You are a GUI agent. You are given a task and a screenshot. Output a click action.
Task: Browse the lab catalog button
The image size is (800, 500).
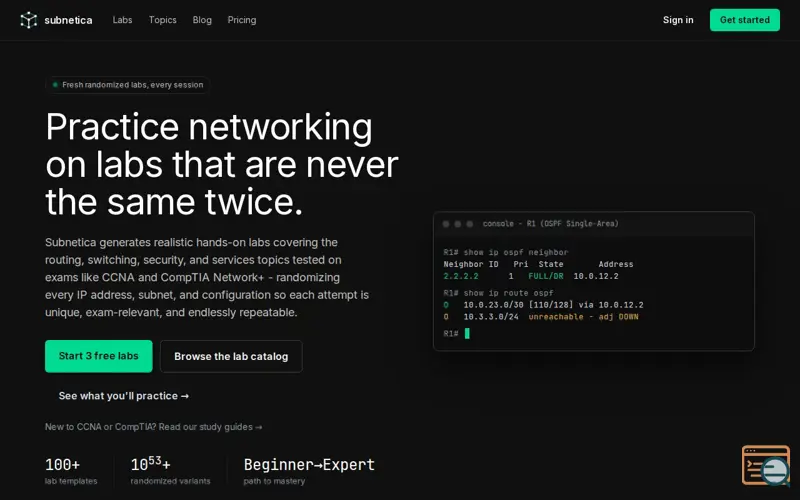click(x=231, y=357)
